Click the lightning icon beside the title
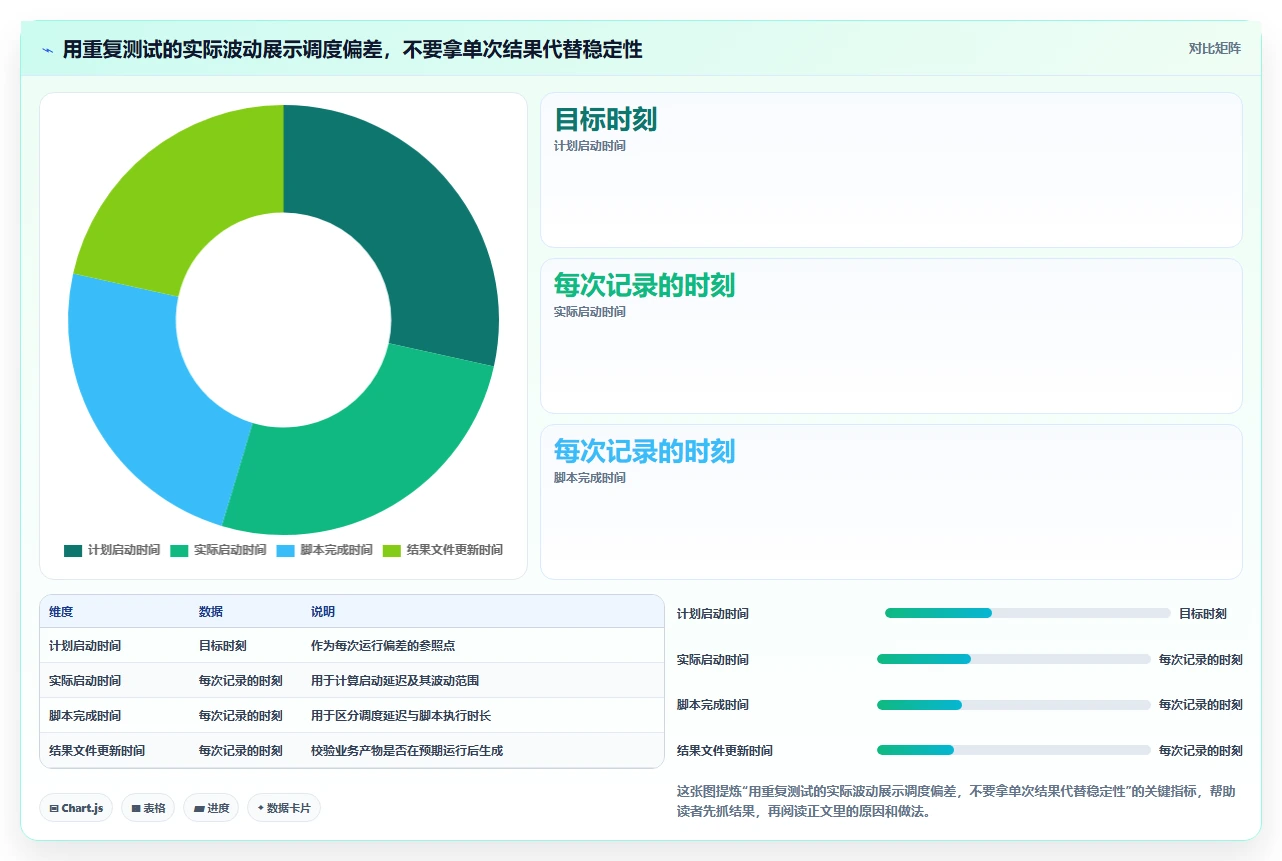 47,50
